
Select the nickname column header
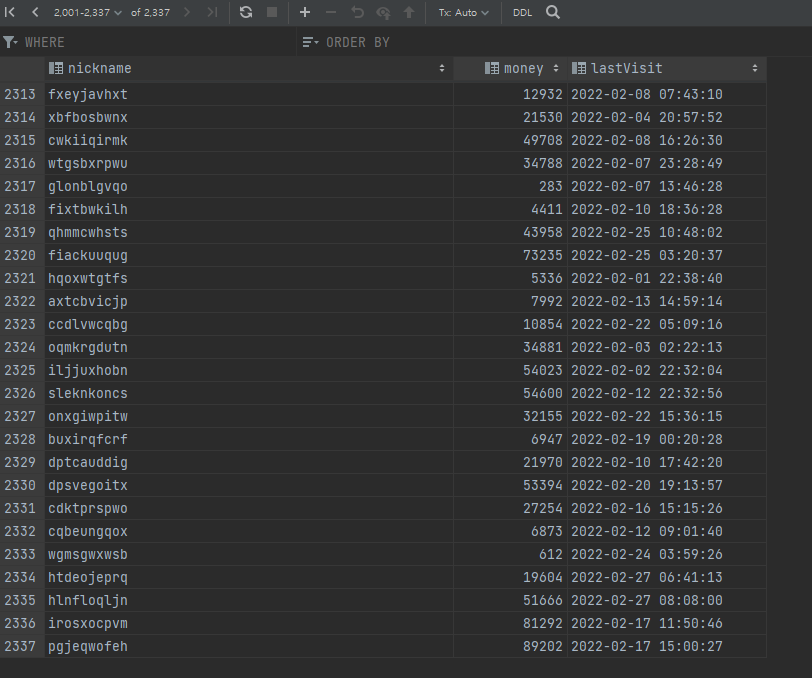click(249, 68)
